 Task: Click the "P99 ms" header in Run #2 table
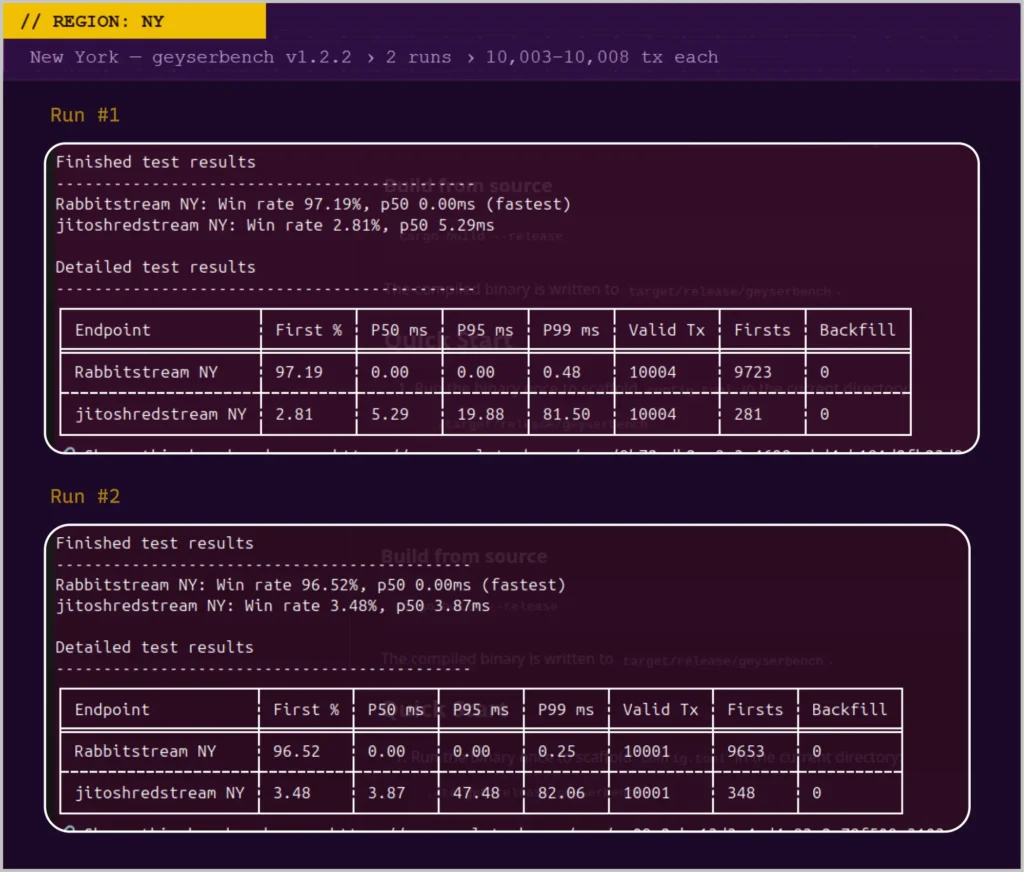coord(566,710)
